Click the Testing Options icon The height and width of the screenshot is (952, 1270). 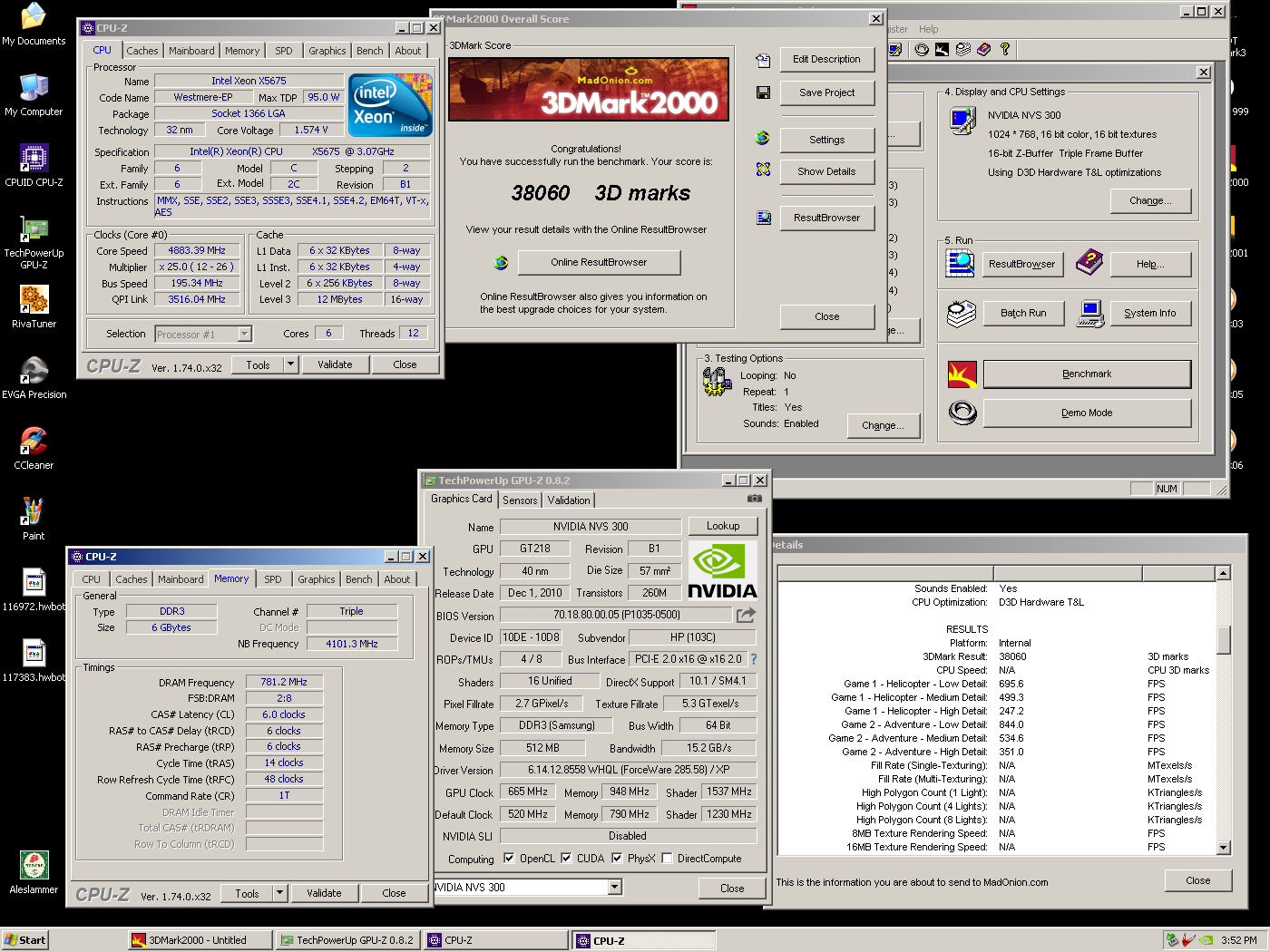click(x=717, y=383)
